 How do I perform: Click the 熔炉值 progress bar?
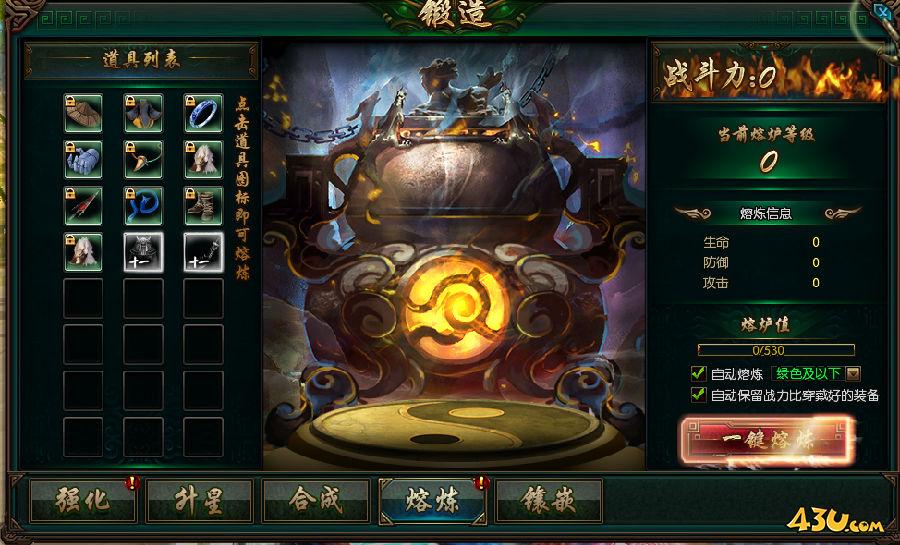click(x=776, y=350)
